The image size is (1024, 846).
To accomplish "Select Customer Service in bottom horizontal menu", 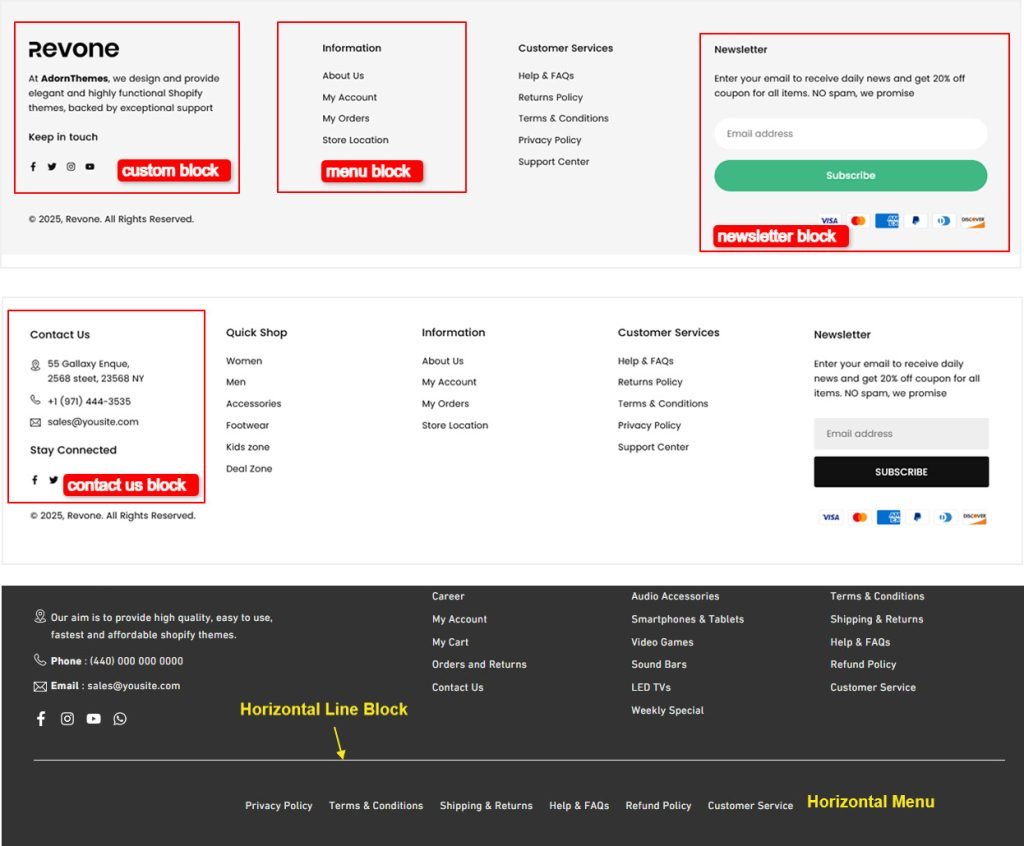I will pyautogui.click(x=750, y=806).
